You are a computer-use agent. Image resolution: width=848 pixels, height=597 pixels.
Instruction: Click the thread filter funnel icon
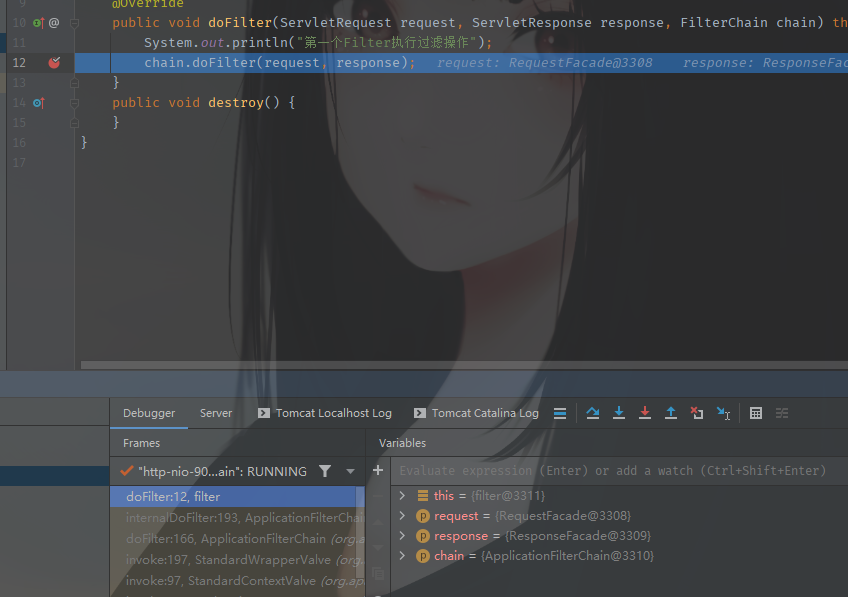click(324, 472)
